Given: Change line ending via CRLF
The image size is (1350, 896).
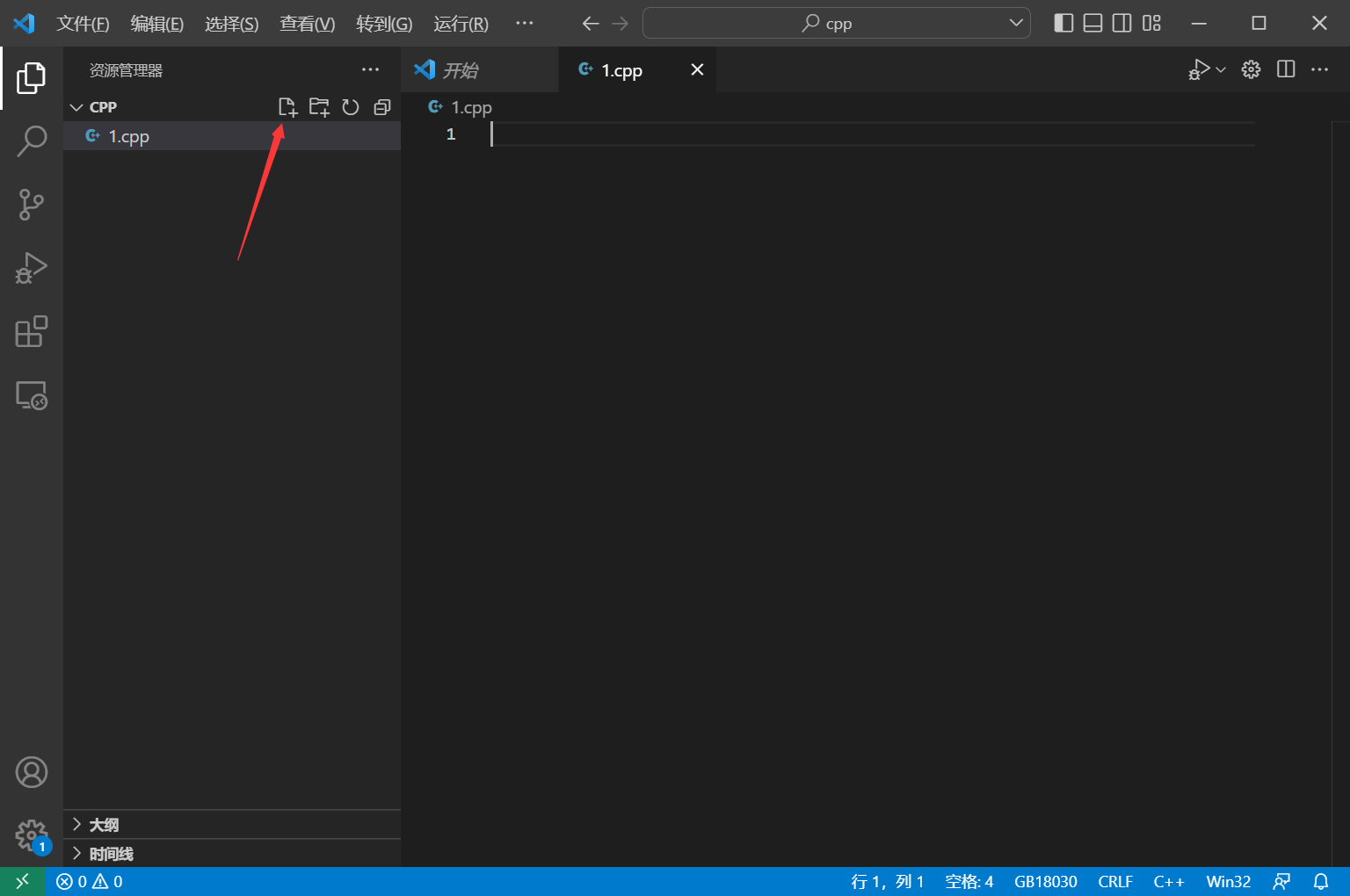Looking at the screenshot, I should (x=1115, y=881).
